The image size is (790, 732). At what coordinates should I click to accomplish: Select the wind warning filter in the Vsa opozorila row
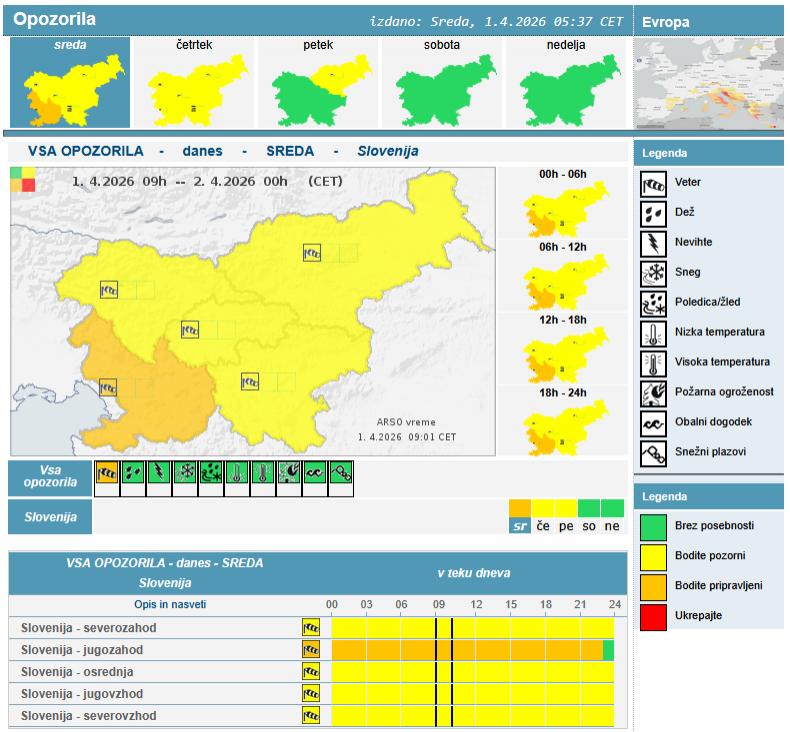click(x=107, y=473)
